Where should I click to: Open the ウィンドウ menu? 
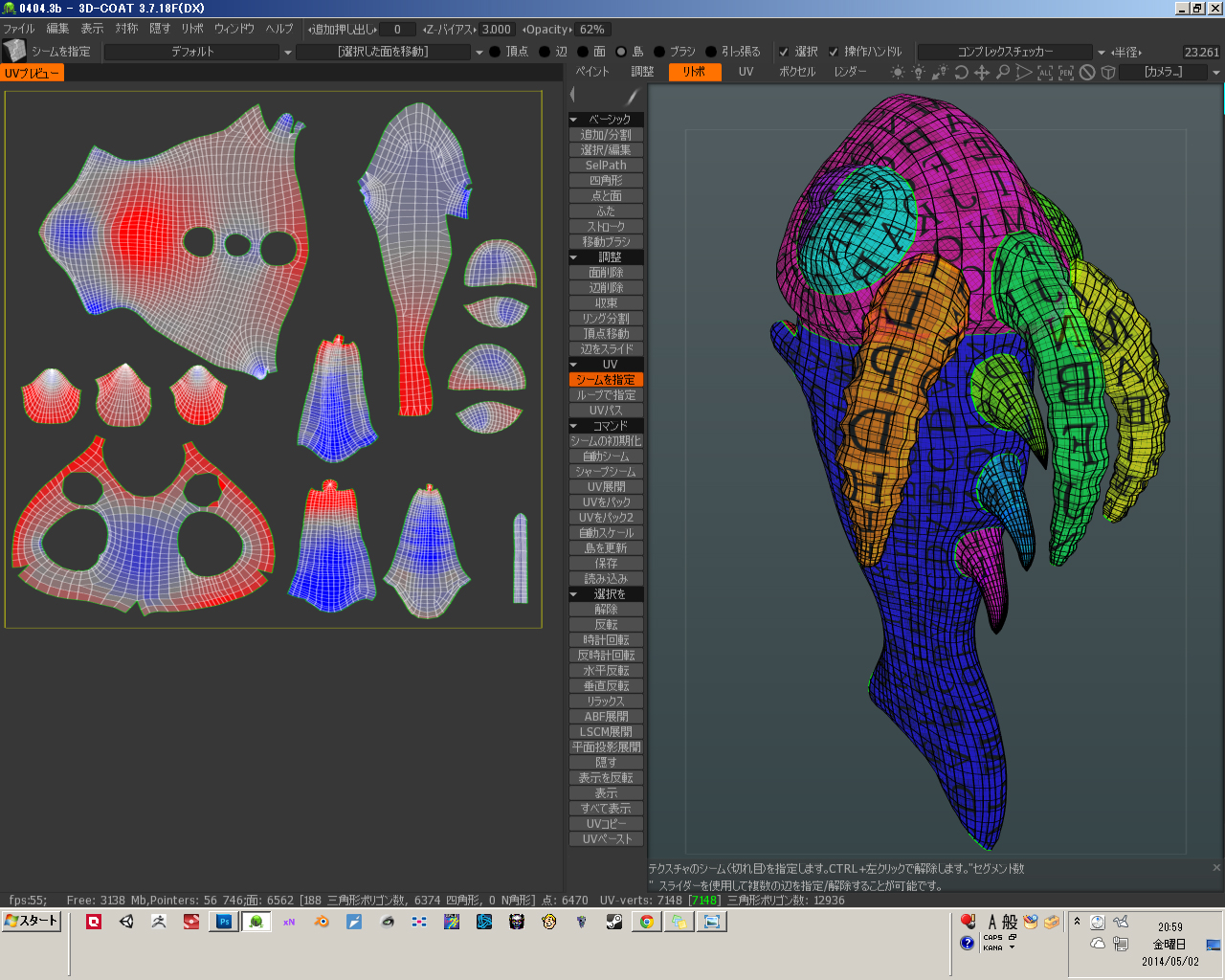[x=234, y=29]
